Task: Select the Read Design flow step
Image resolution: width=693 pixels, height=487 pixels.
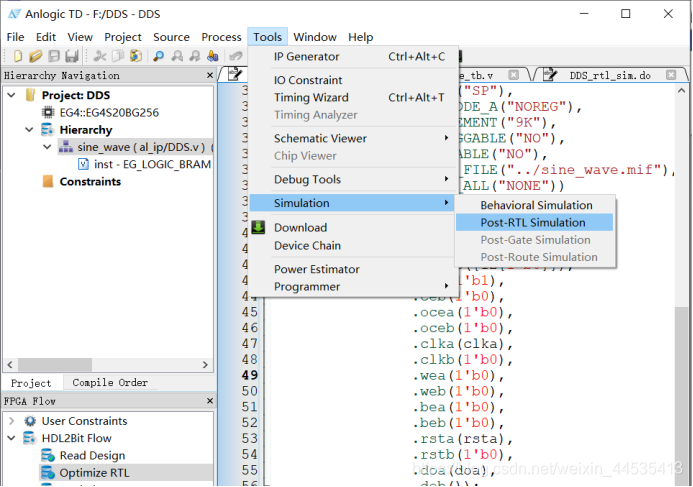Action: pyautogui.click(x=92, y=455)
